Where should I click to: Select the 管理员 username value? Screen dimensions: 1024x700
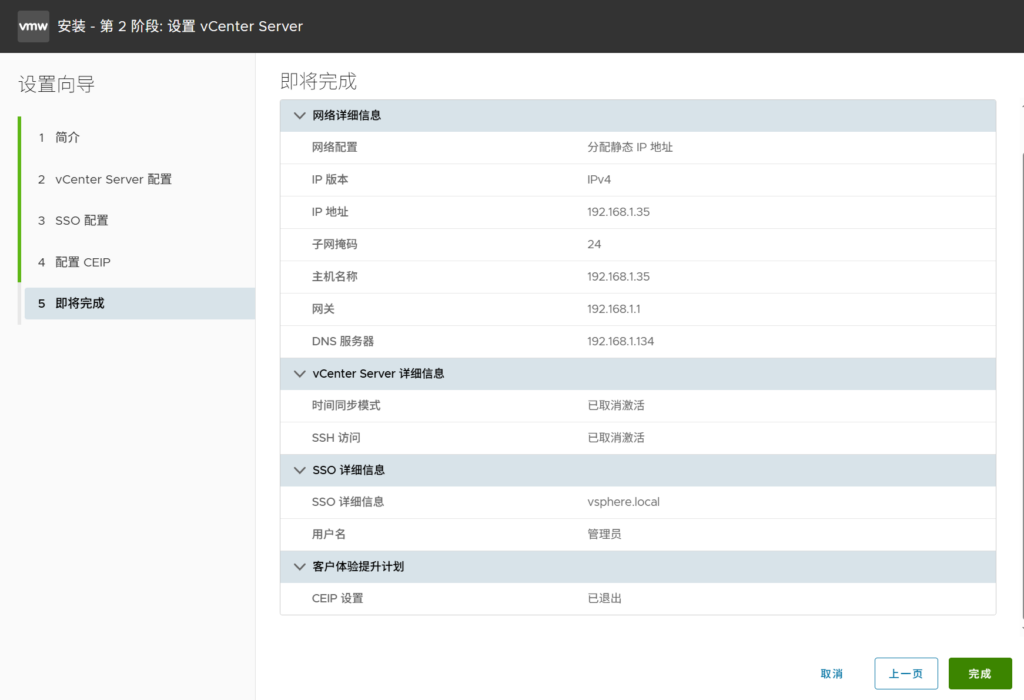click(604, 534)
